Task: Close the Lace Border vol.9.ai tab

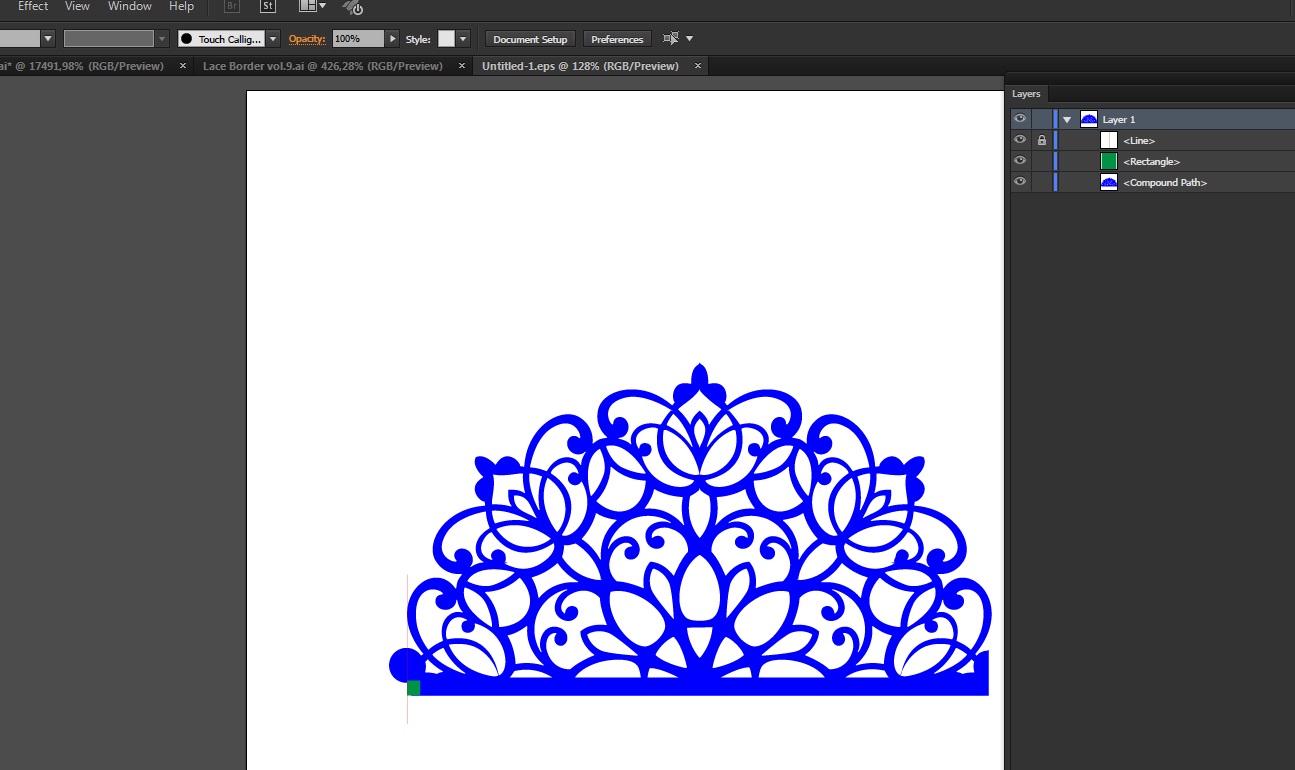Action: coord(462,66)
